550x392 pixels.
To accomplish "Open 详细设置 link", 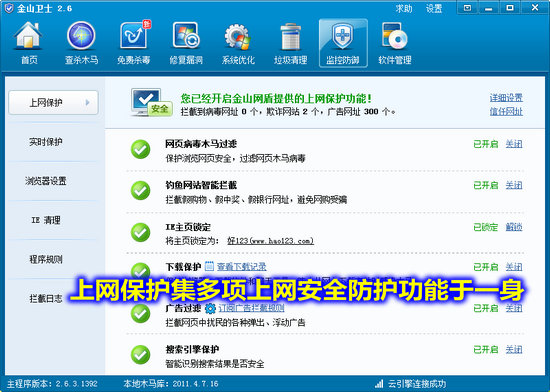I will click(x=506, y=97).
